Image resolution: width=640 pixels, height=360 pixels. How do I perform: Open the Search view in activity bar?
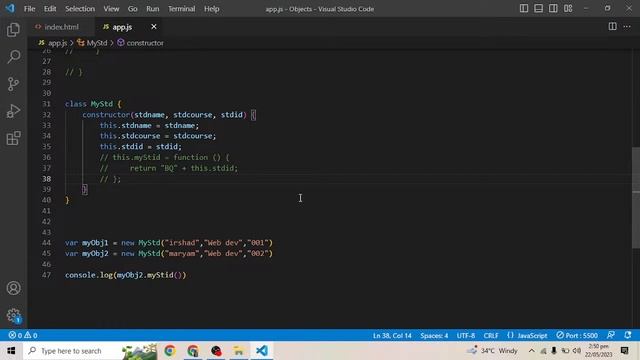13,56
